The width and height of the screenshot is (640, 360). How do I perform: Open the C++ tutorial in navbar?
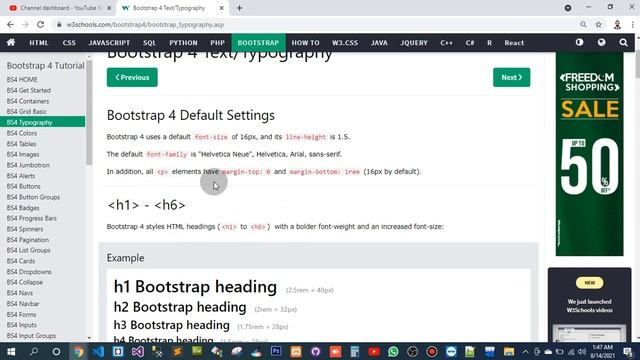(x=447, y=42)
